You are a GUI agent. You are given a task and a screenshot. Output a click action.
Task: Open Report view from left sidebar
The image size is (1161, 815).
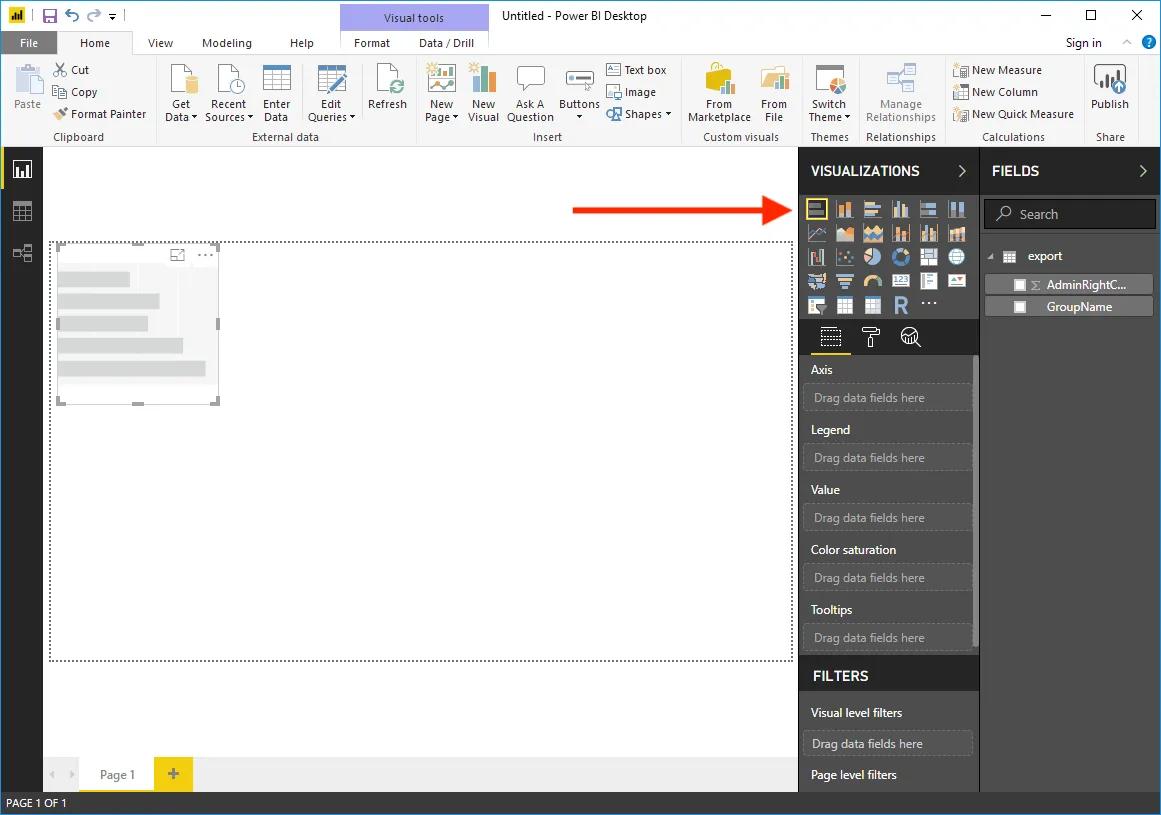pos(22,170)
